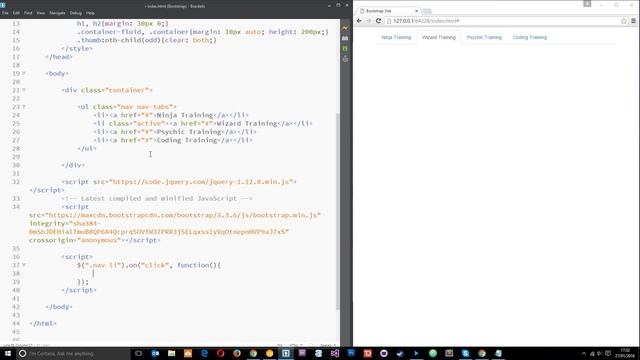This screenshot has height=360, width=640.
Task: Open a new Chrome tab
Action: (427, 11)
